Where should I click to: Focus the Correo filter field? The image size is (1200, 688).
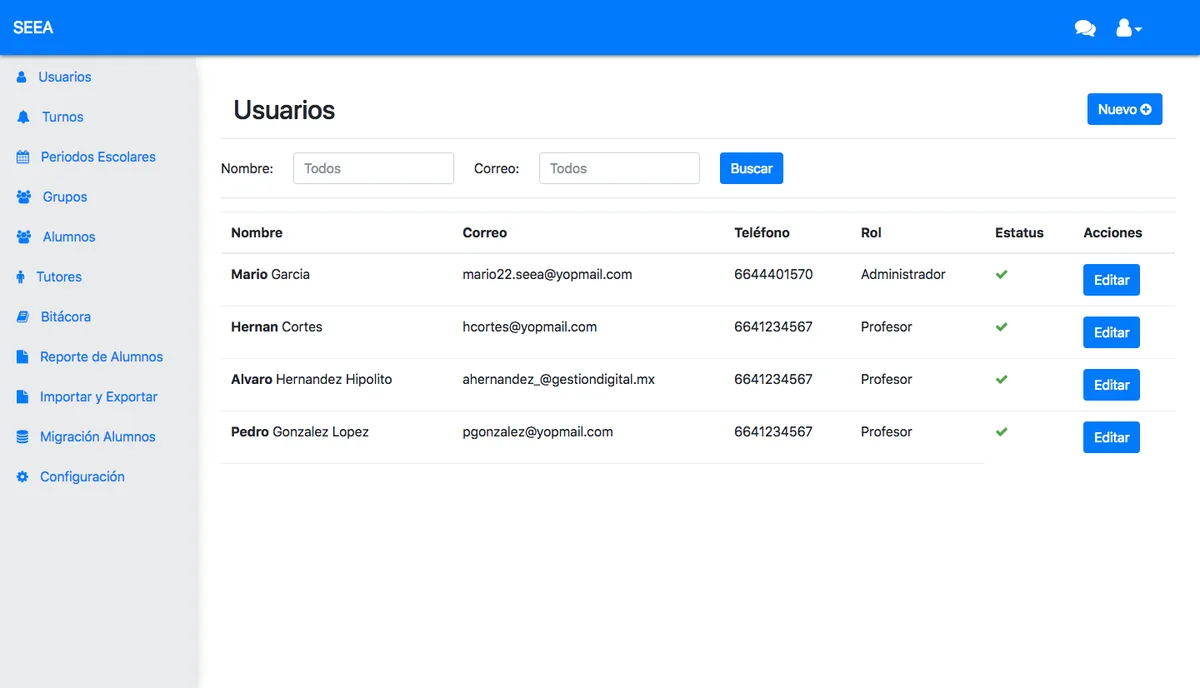(619, 168)
